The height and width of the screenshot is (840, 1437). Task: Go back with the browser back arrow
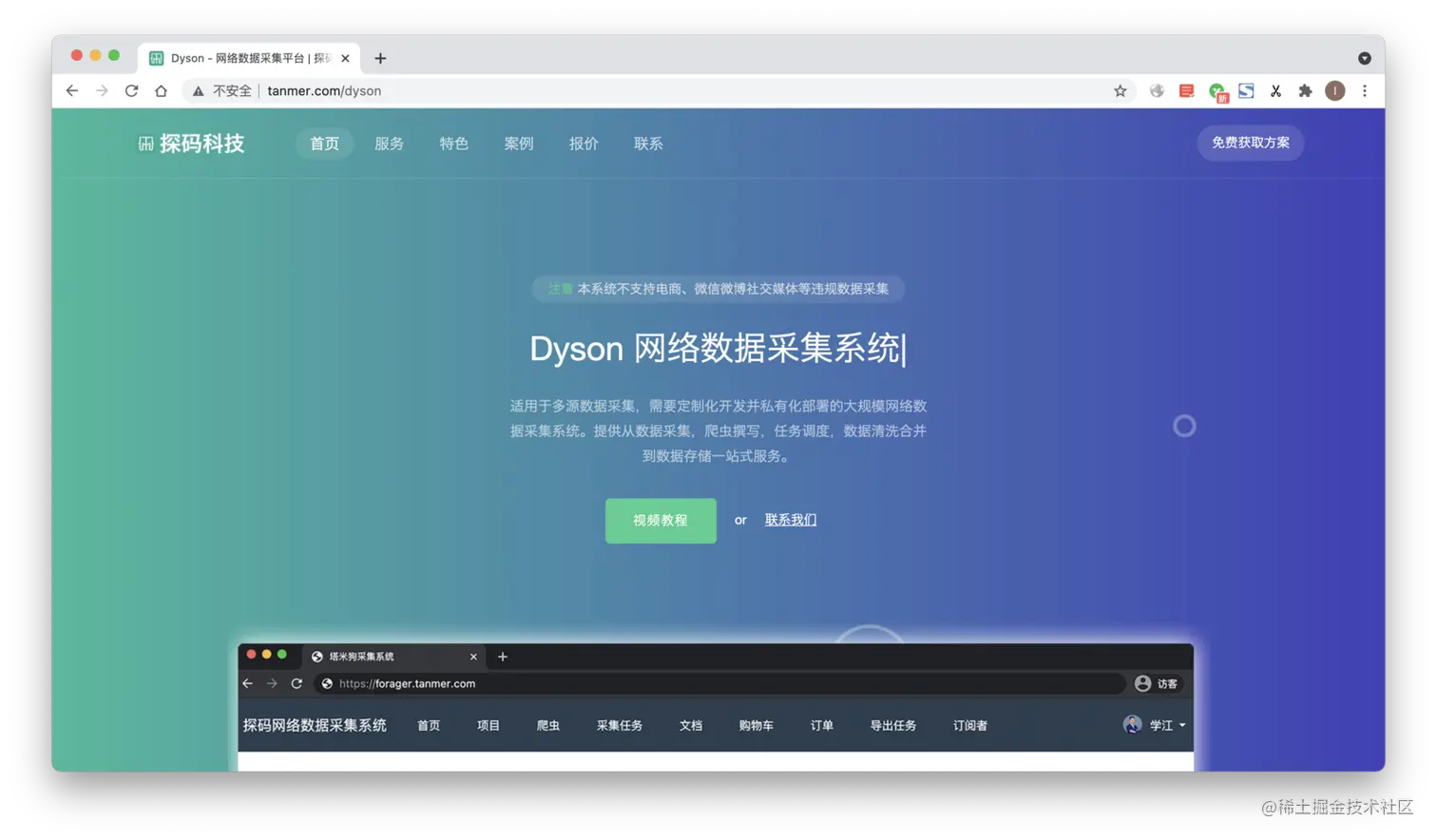72,91
